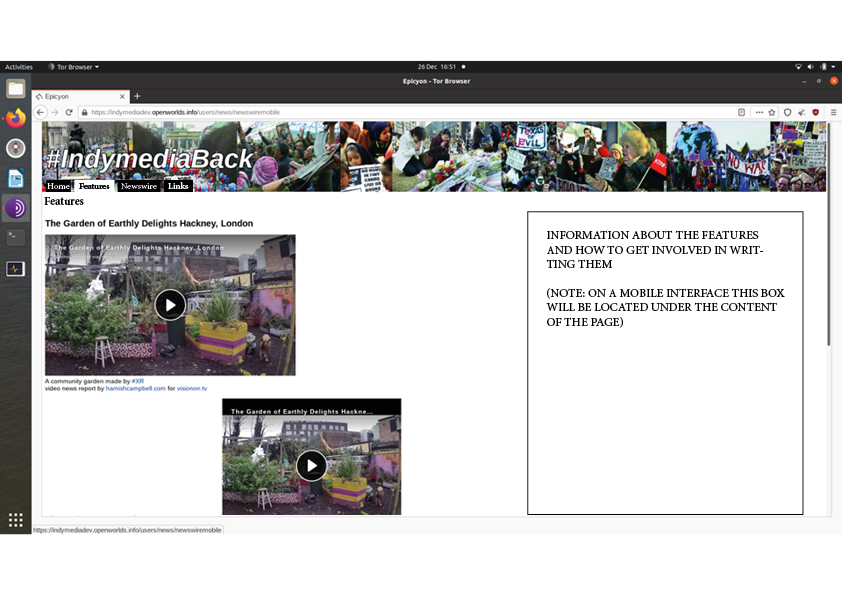Open Terminal from the dock

15,238
